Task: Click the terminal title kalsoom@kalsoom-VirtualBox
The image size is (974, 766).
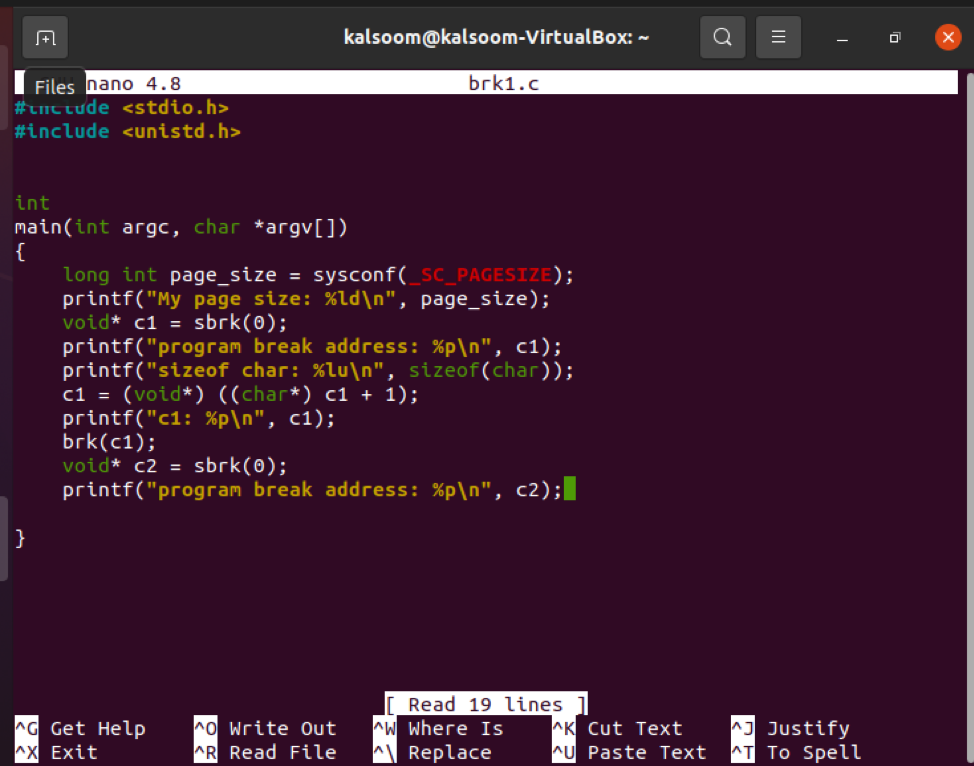Action: pos(496,37)
